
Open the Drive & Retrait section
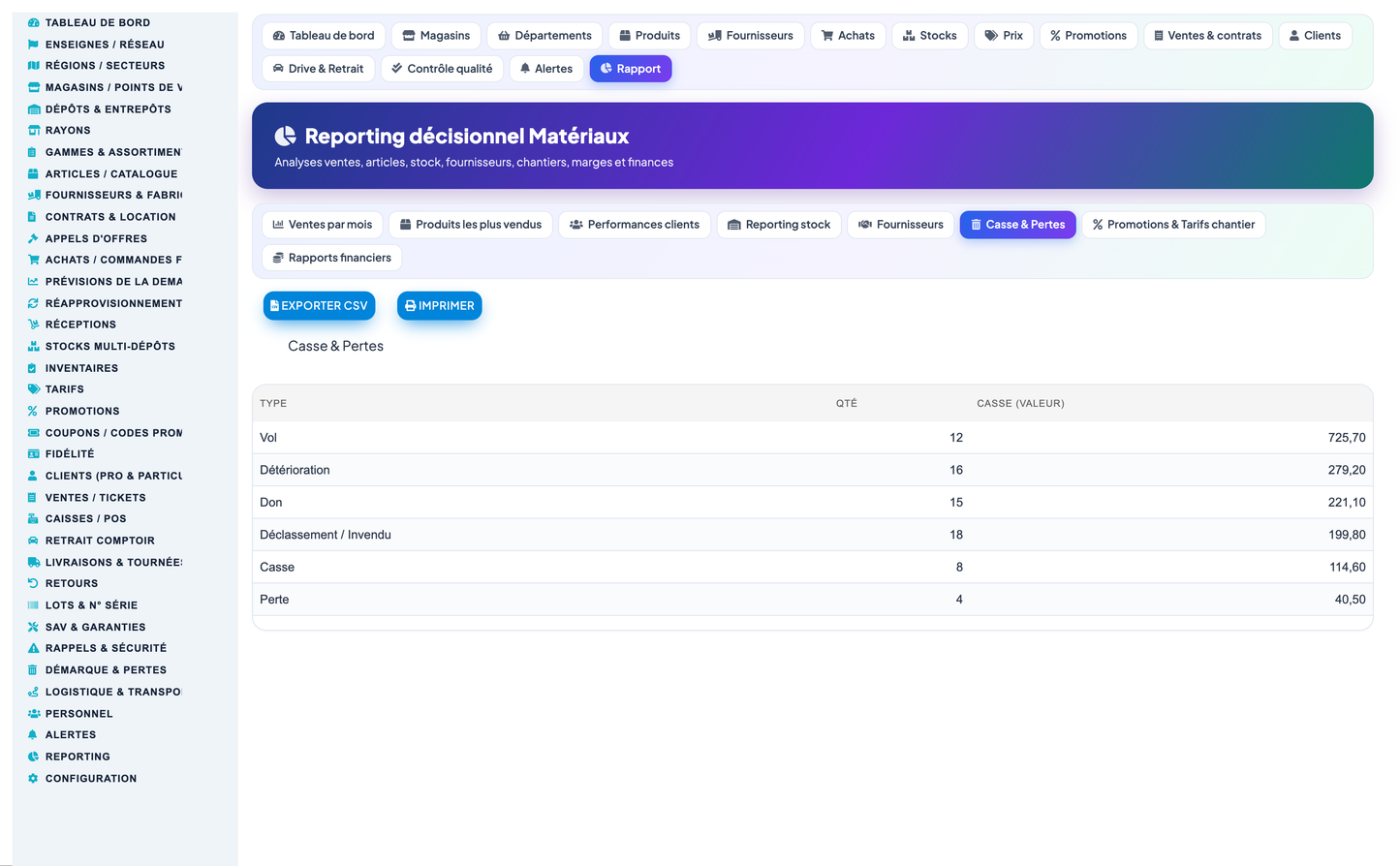pyautogui.click(x=319, y=69)
